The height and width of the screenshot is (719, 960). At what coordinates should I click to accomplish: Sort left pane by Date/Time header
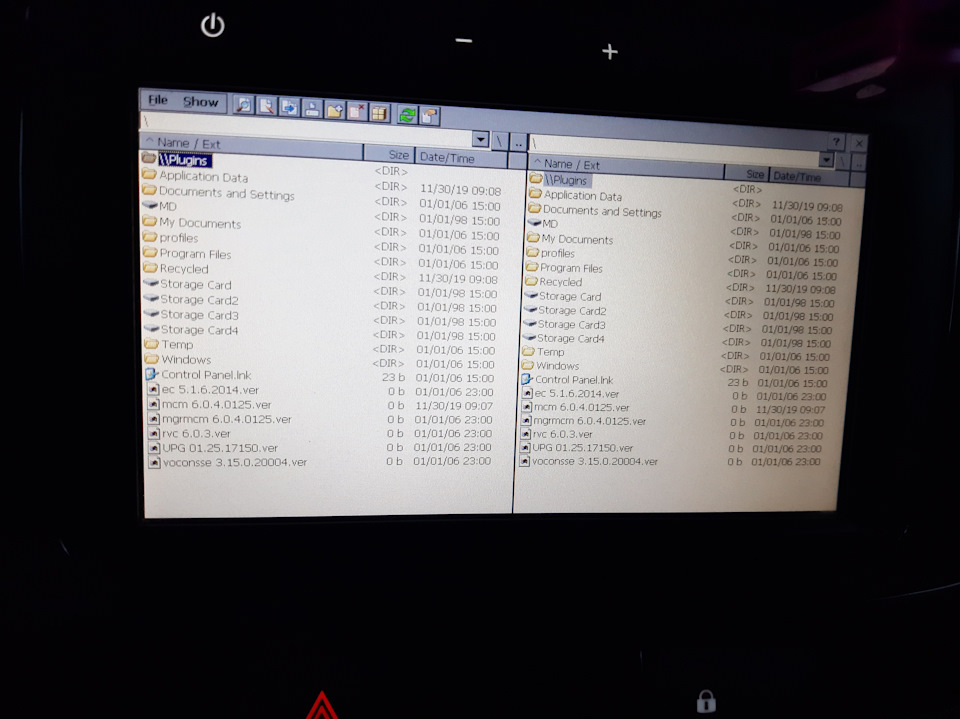point(461,157)
